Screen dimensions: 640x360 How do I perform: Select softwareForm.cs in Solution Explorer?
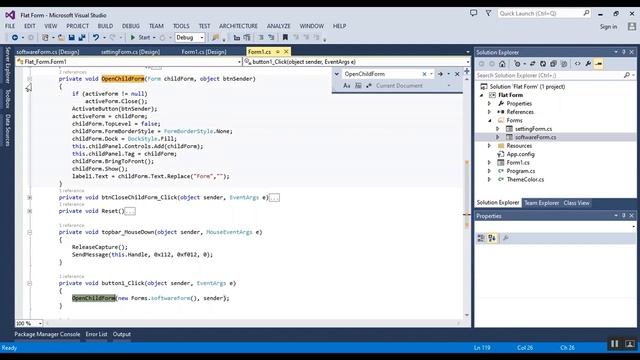(535, 137)
